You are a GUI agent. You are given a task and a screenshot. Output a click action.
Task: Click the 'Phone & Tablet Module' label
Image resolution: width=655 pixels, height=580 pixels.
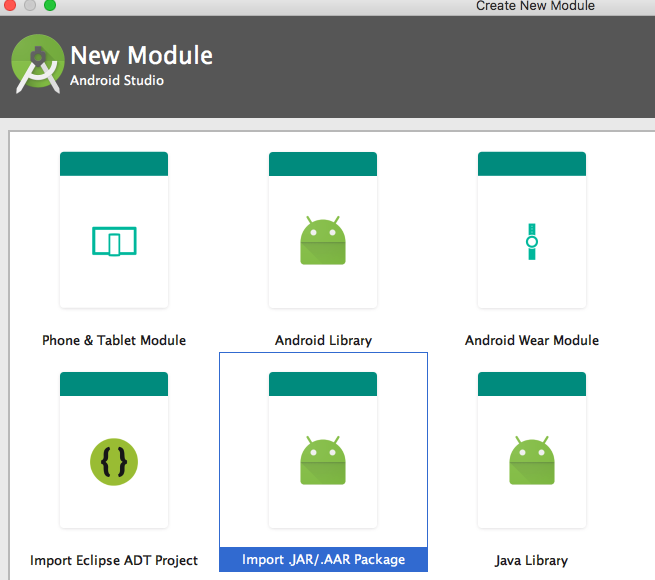114,340
